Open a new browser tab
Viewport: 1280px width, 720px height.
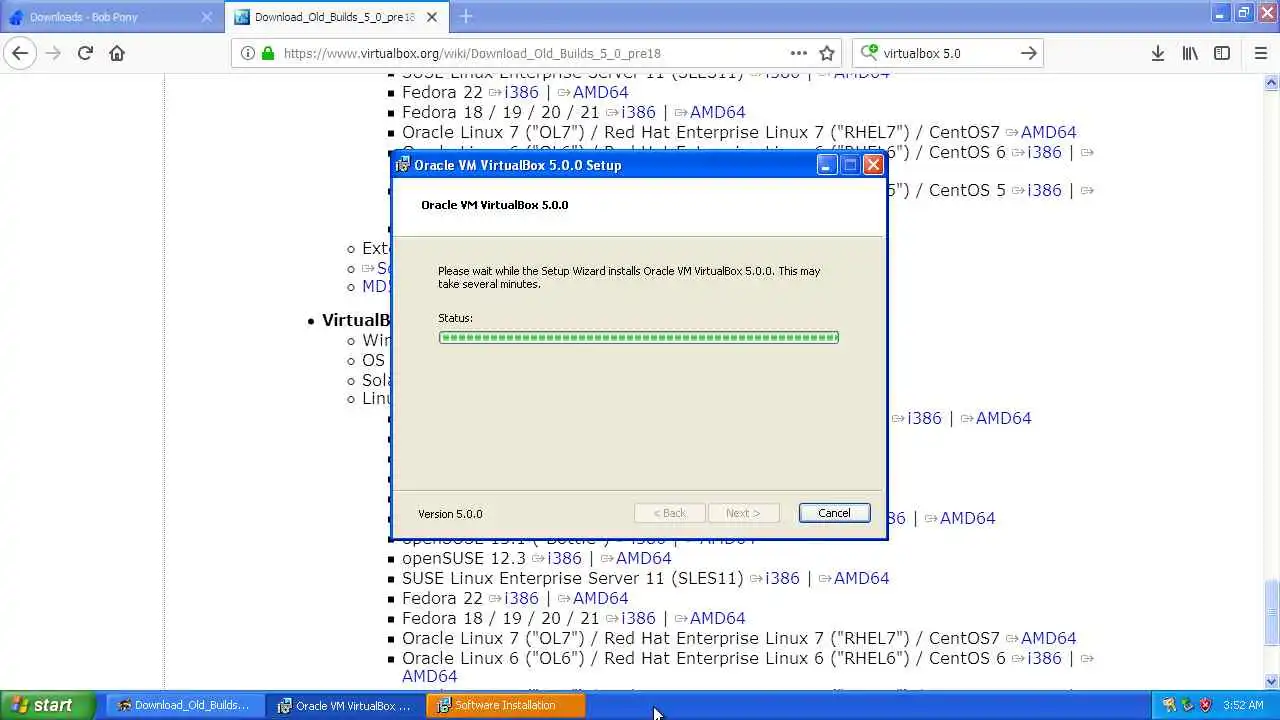pos(466,16)
